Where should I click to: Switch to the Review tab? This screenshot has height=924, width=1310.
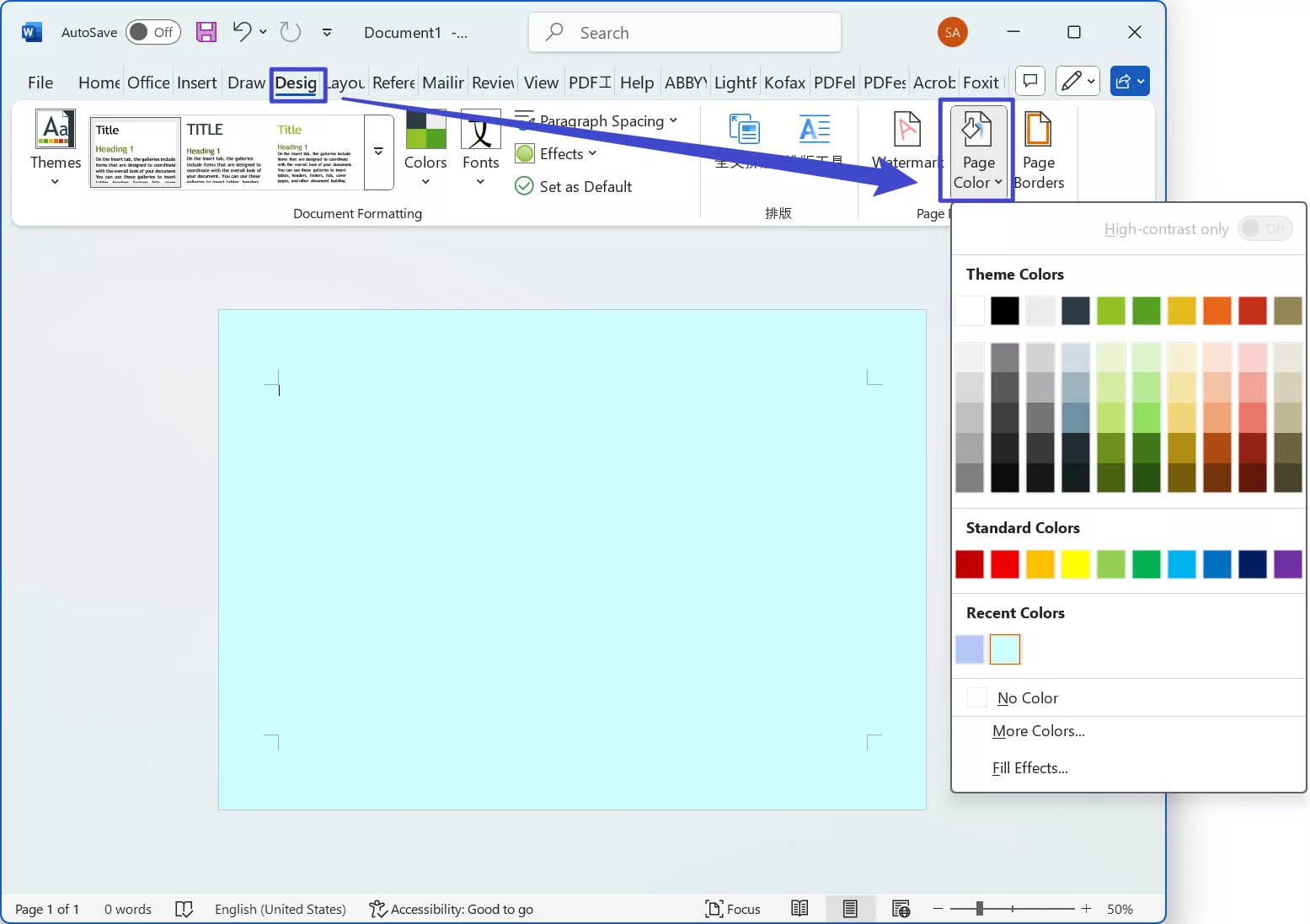pyautogui.click(x=493, y=82)
